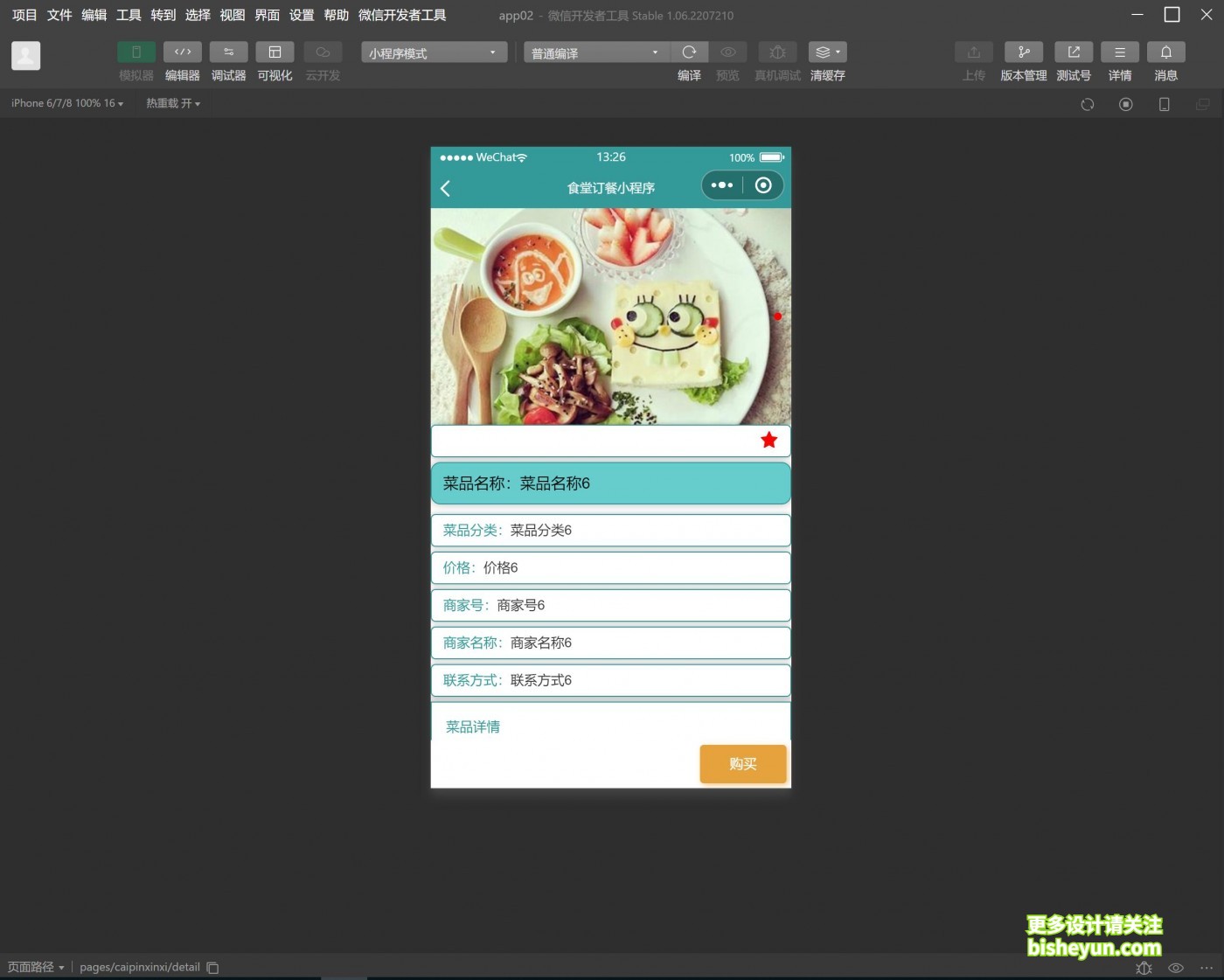Click the 菜品名称6 title bar
This screenshot has height=980, width=1224.
(611, 483)
